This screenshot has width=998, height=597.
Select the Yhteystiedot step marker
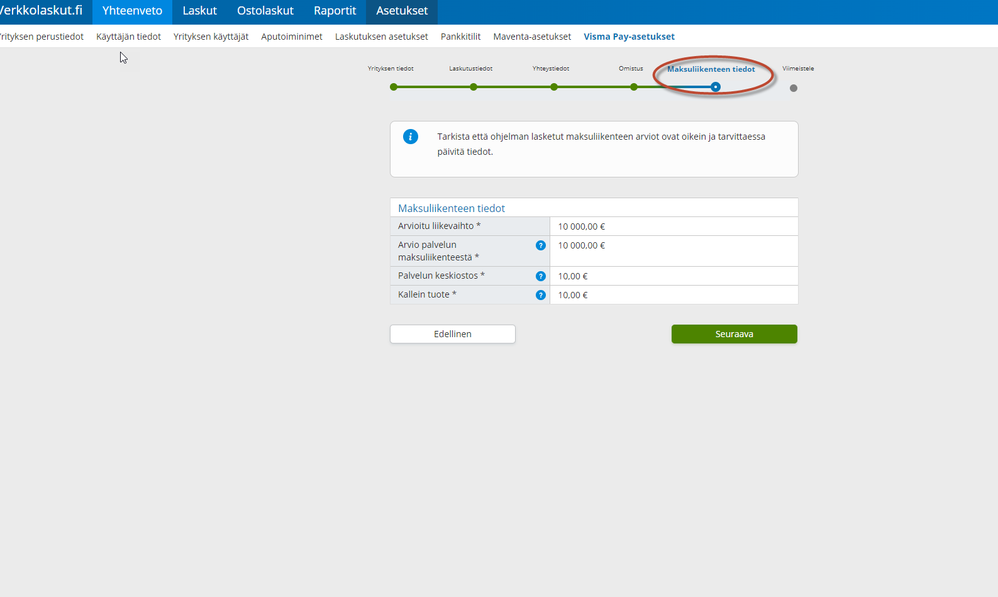pos(554,87)
